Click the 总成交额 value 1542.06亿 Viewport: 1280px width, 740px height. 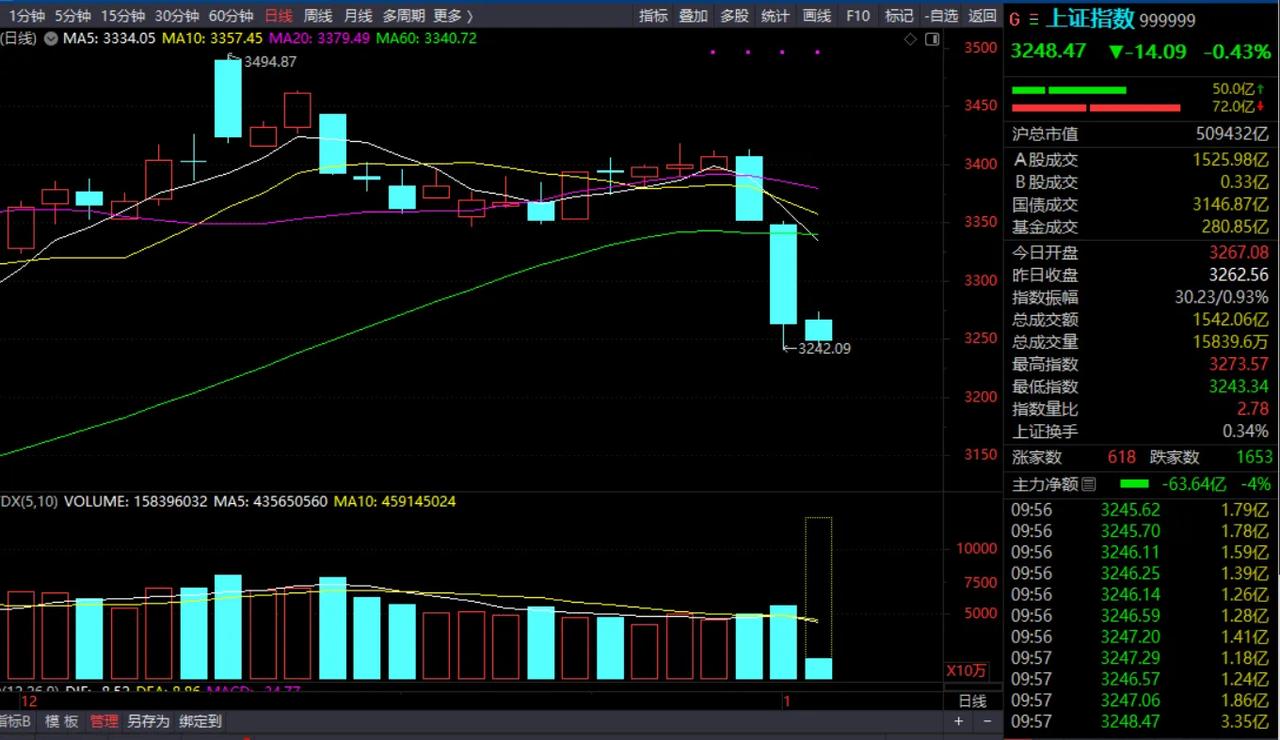(x=1230, y=319)
